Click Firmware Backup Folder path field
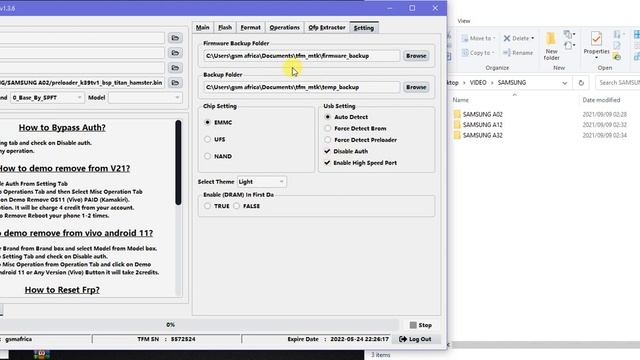 coord(302,56)
